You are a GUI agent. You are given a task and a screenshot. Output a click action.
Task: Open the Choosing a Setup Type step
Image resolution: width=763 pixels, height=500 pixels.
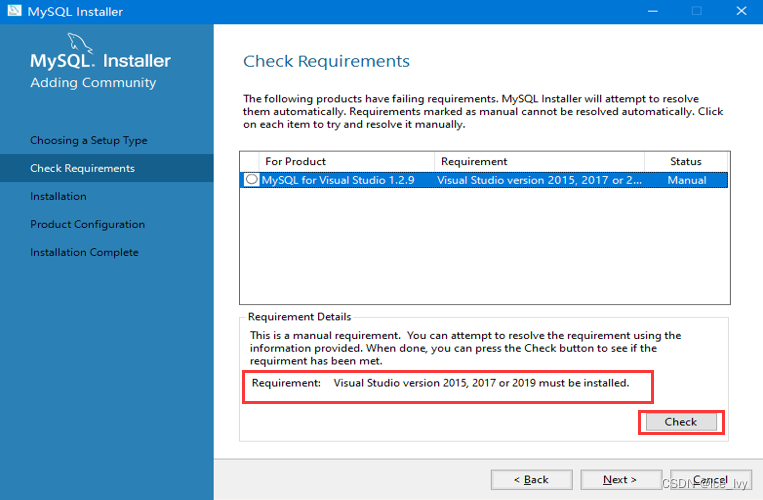pyautogui.click(x=89, y=140)
